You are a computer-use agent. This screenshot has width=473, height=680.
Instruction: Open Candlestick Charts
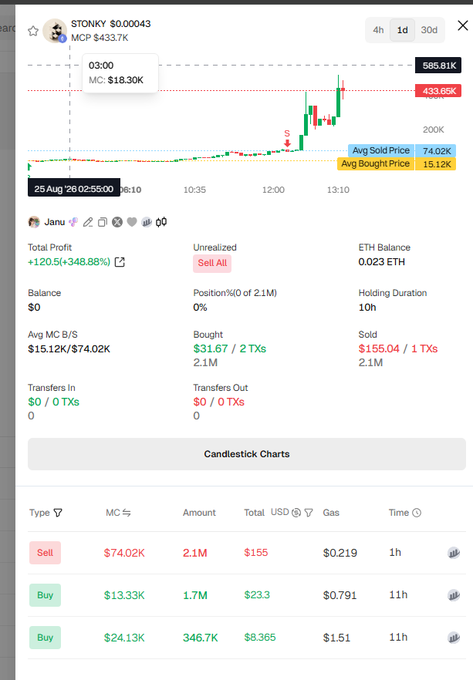tap(247, 454)
